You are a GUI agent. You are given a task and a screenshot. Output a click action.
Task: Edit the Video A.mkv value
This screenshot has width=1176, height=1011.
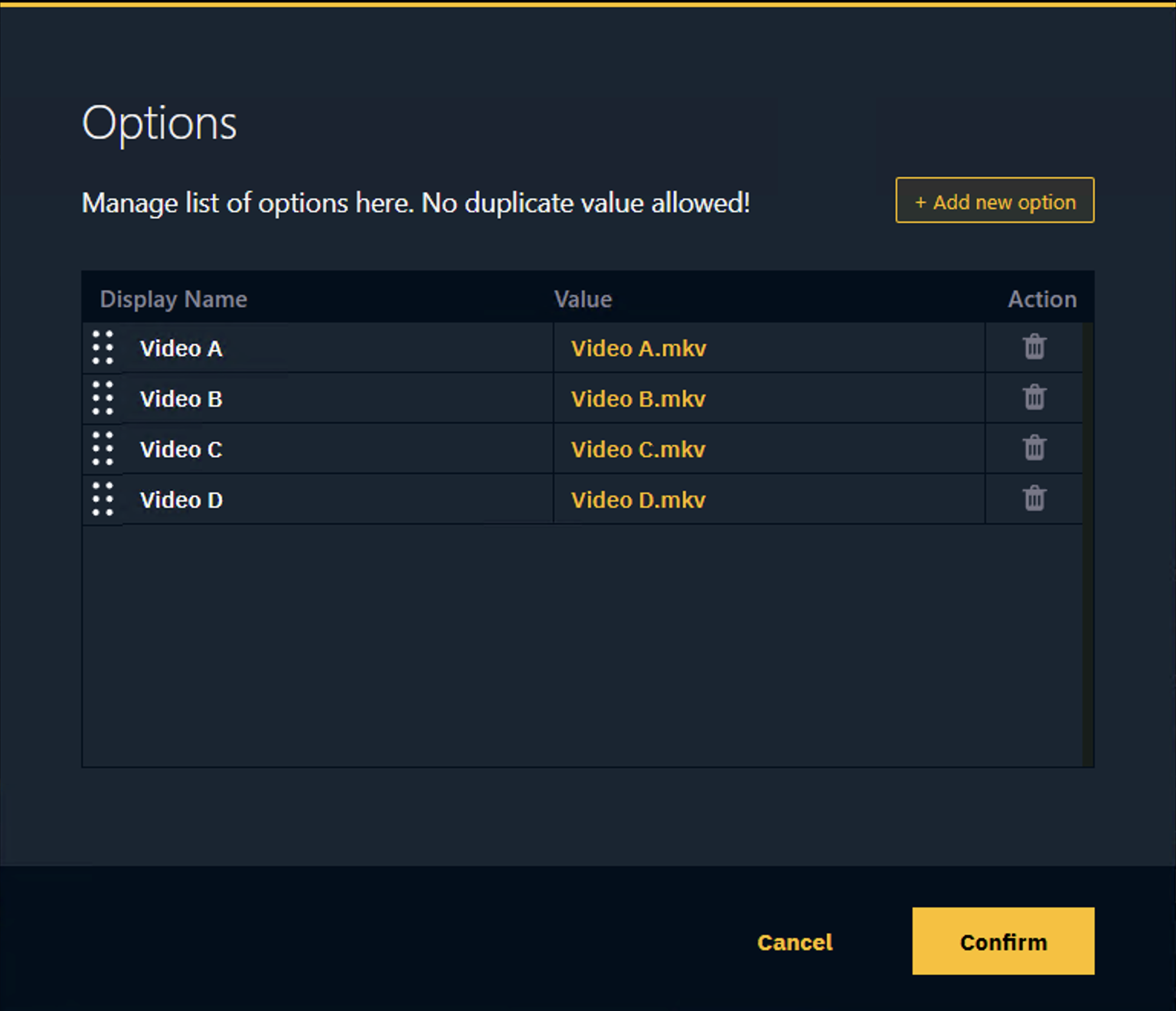pos(769,348)
